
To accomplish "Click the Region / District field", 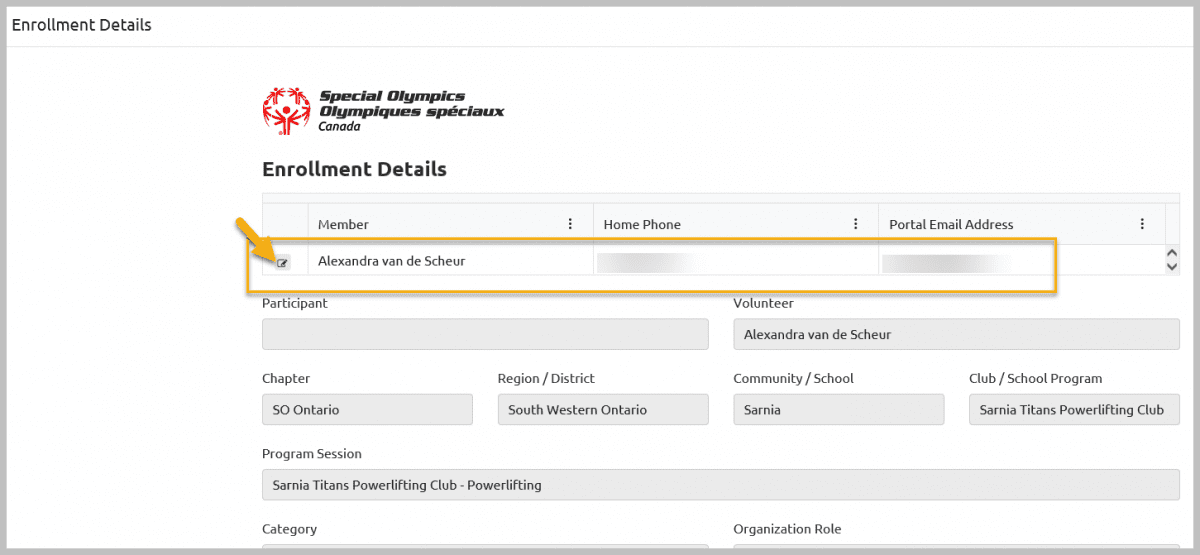I will [x=603, y=409].
